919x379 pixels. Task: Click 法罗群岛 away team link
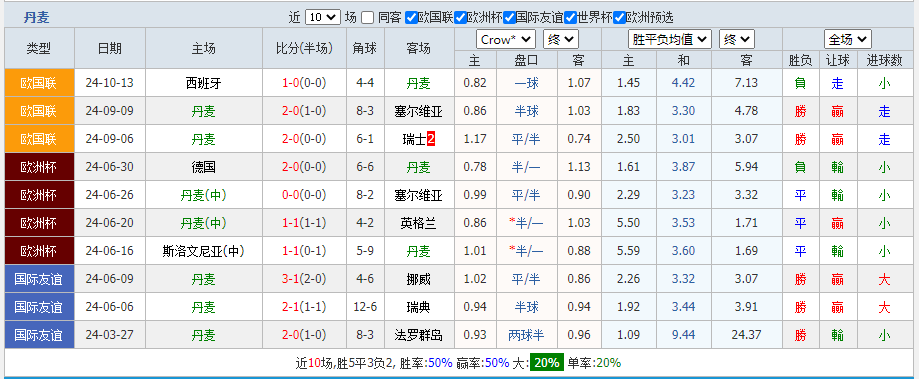pyautogui.click(x=418, y=336)
